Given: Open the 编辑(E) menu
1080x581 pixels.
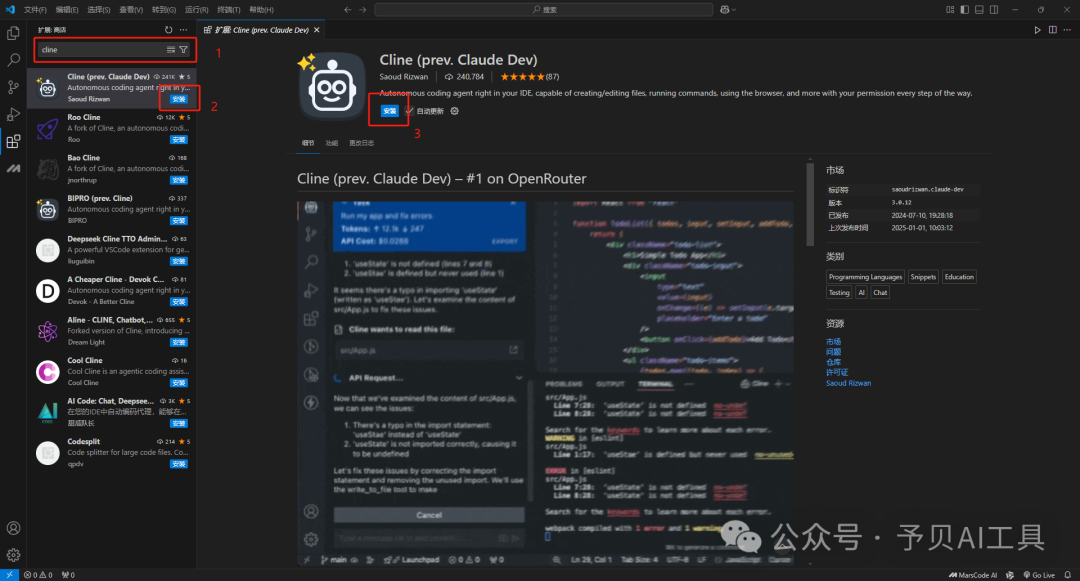Looking at the screenshot, I should (67, 10).
